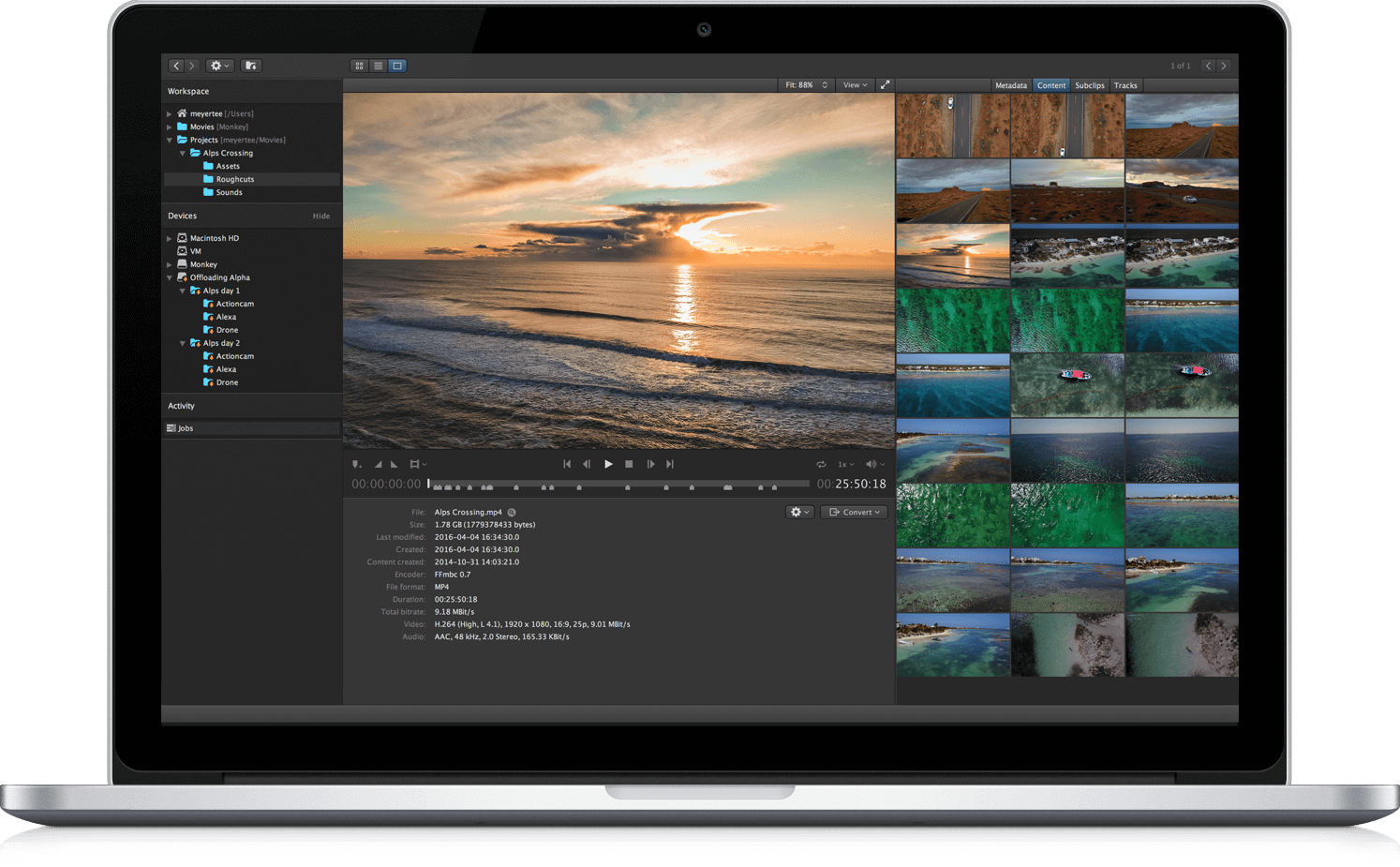Screen dimensions: 1400x867
Task: Collapse the Alps Crossing folder tree
Action: 183,153
